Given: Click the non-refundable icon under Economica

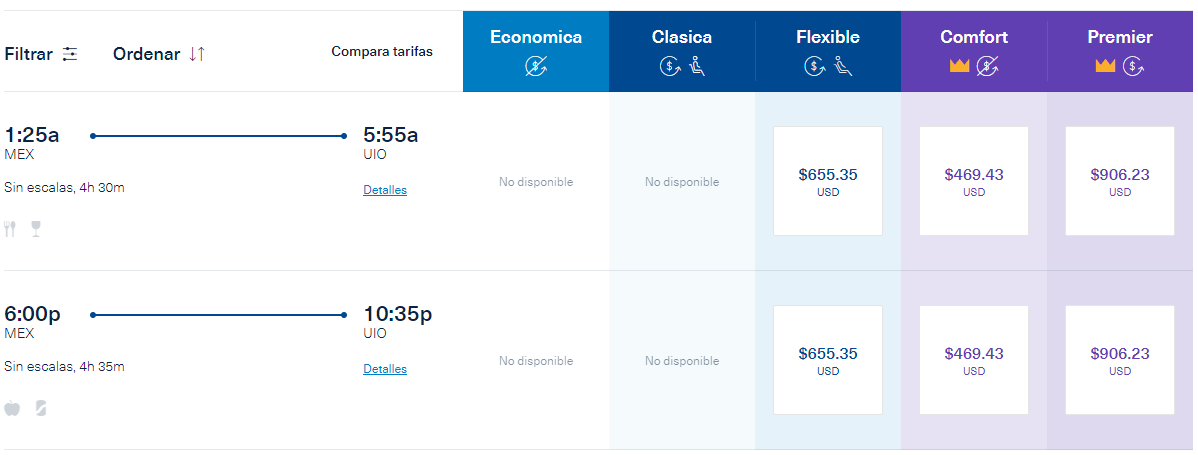Looking at the screenshot, I should [536, 67].
